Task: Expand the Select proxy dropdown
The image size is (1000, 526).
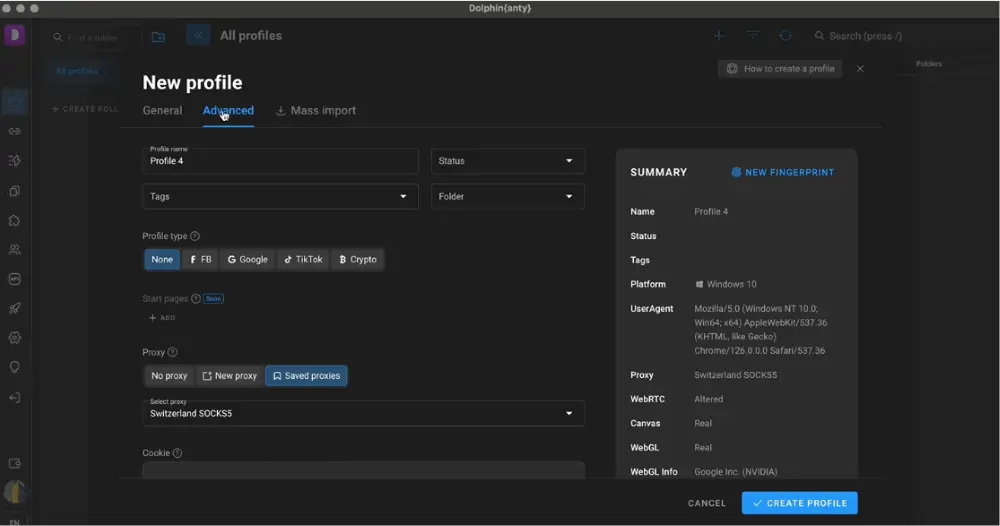Action: [364, 413]
